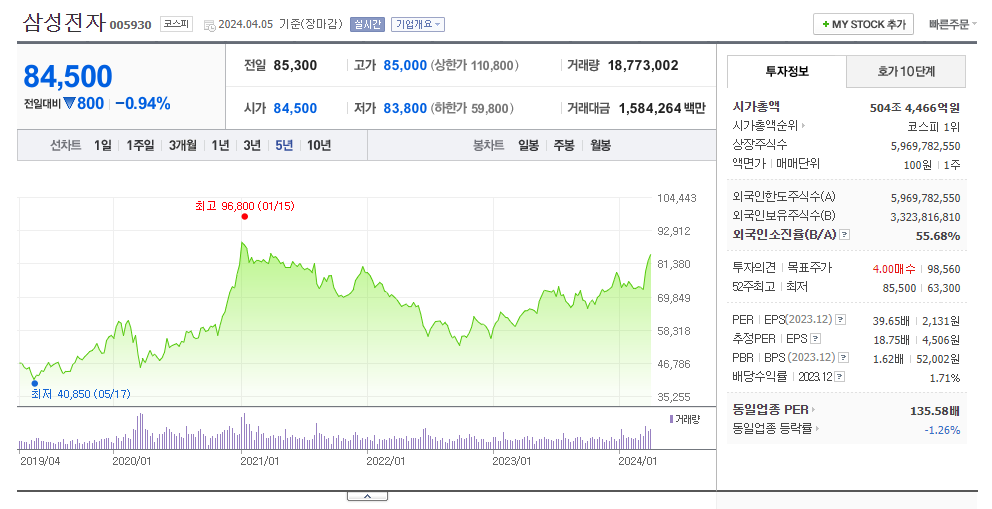This screenshot has width=992, height=509.
Task: Click the 2021/01 label on chart axis
Action: (259, 461)
